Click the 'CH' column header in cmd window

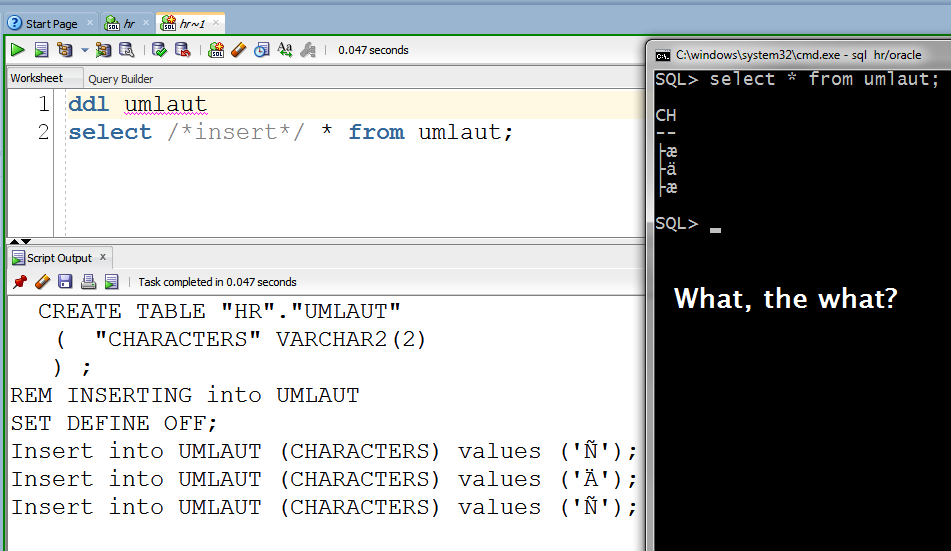point(665,115)
